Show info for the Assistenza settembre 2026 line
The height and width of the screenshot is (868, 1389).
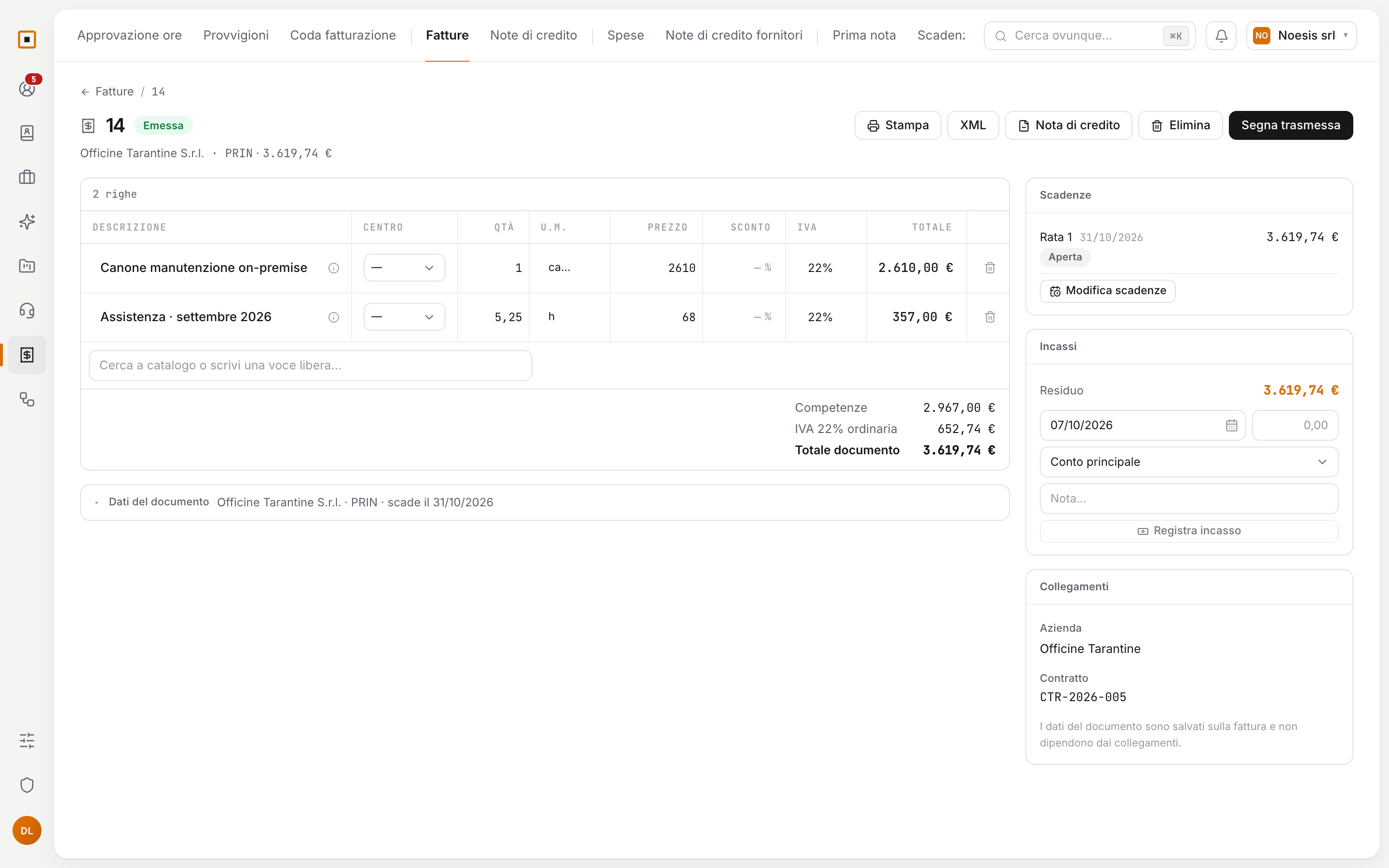[333, 317]
